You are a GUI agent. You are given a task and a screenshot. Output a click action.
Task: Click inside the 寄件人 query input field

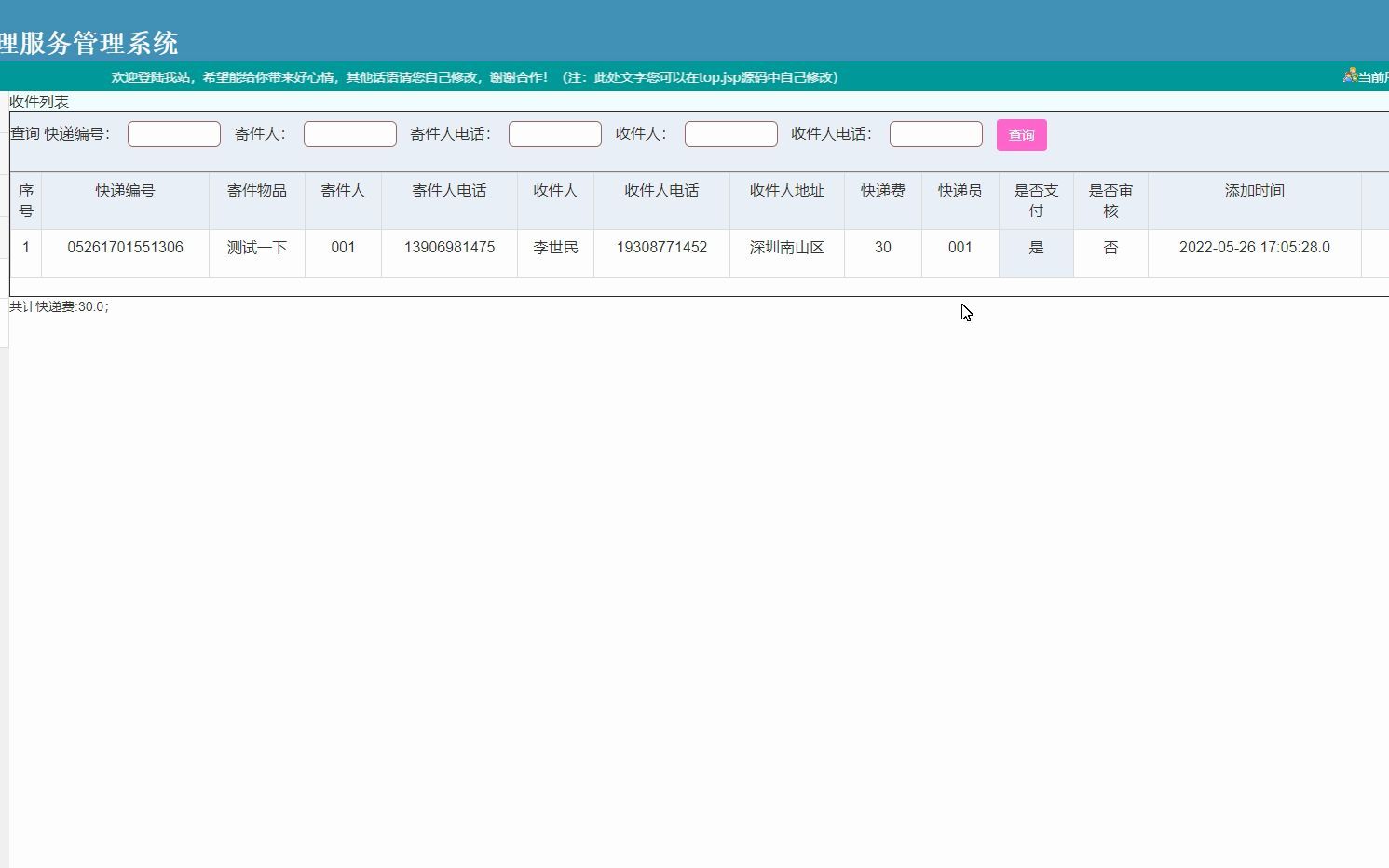[x=349, y=133]
